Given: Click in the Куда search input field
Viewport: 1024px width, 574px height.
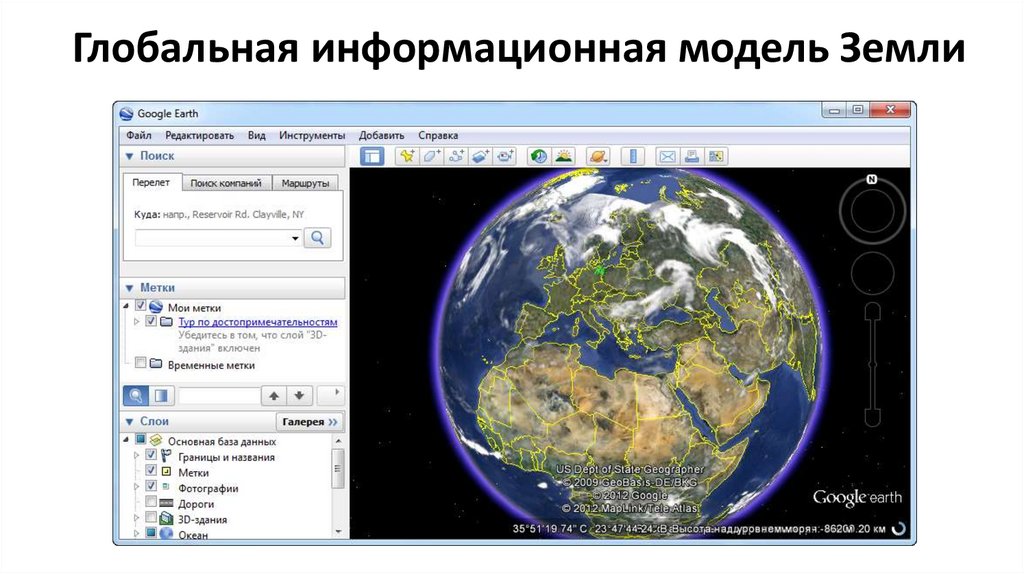Looking at the screenshot, I should pyautogui.click(x=212, y=238).
